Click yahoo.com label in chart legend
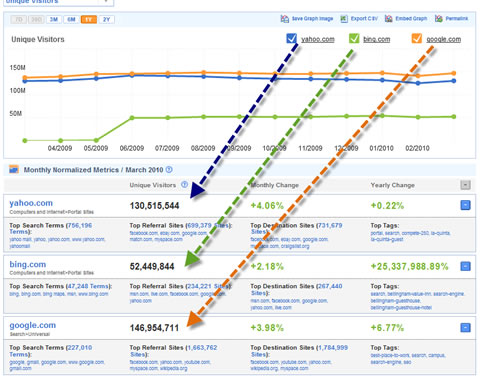 pos(318,39)
